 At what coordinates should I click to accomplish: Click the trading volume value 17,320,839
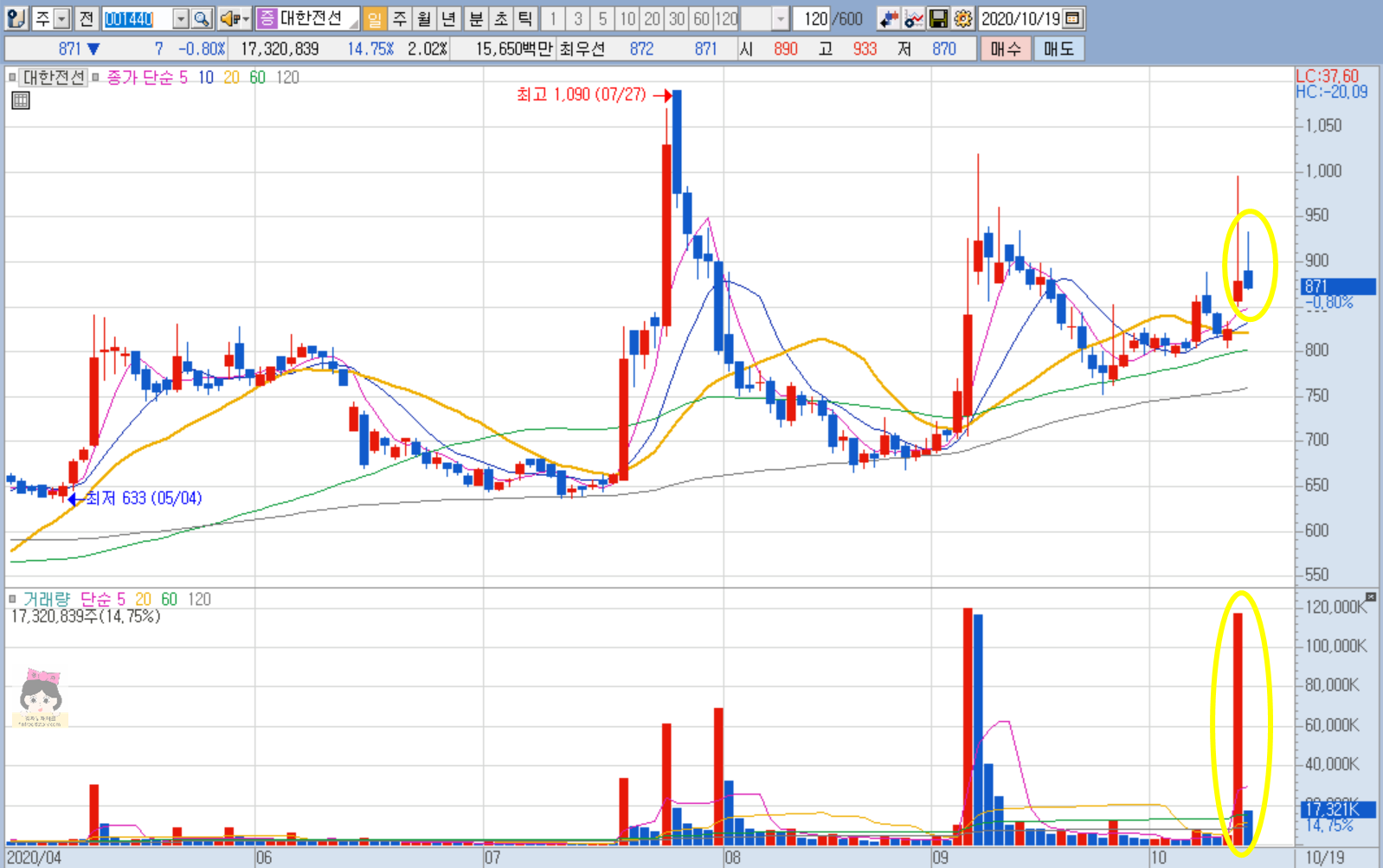tap(280, 48)
